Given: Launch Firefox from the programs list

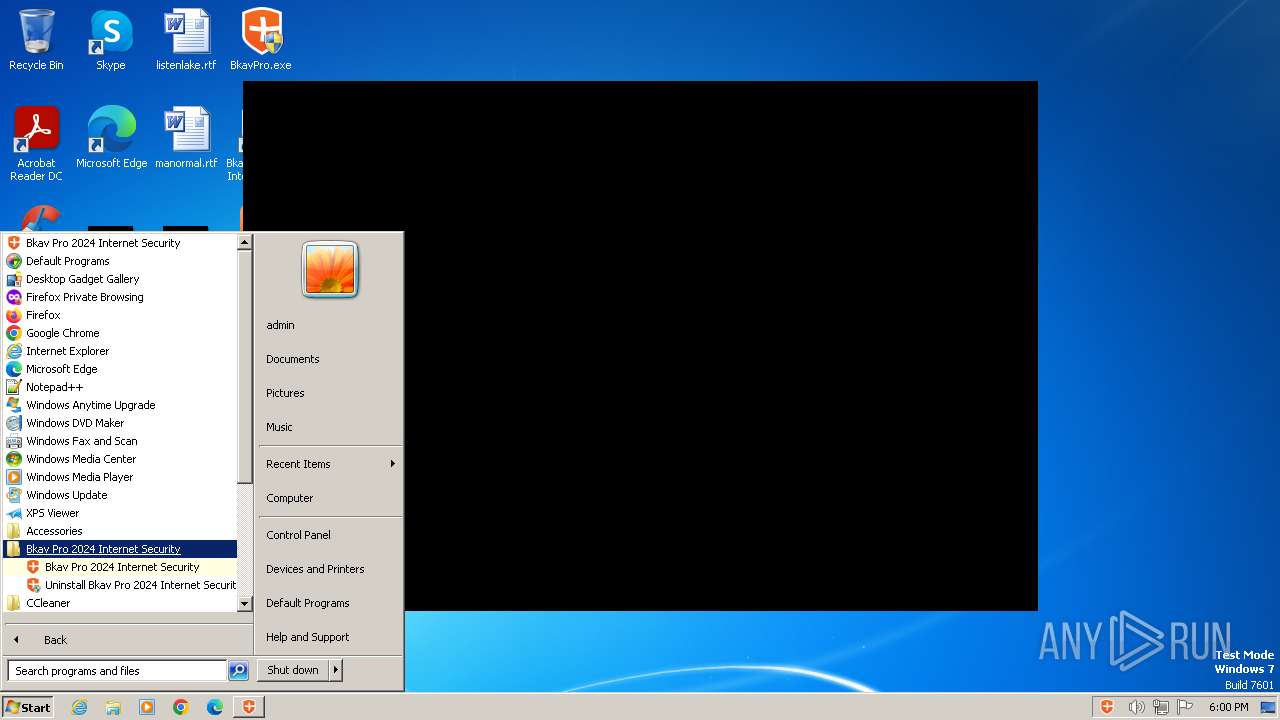Looking at the screenshot, I should pos(120,315).
